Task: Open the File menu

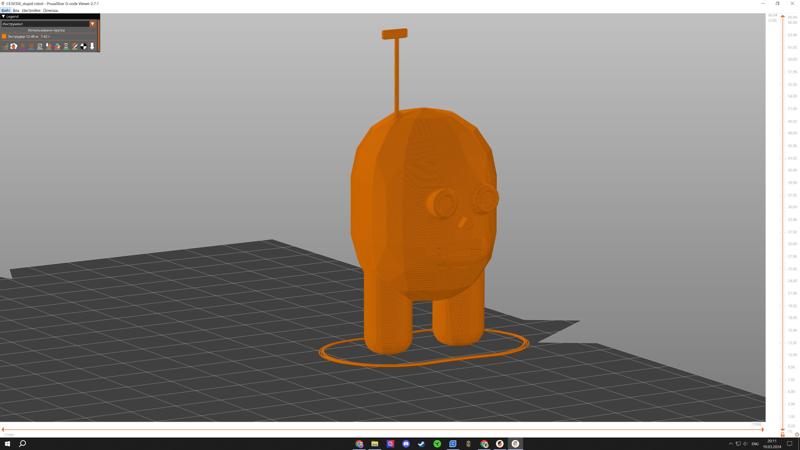Action: click(x=6, y=10)
